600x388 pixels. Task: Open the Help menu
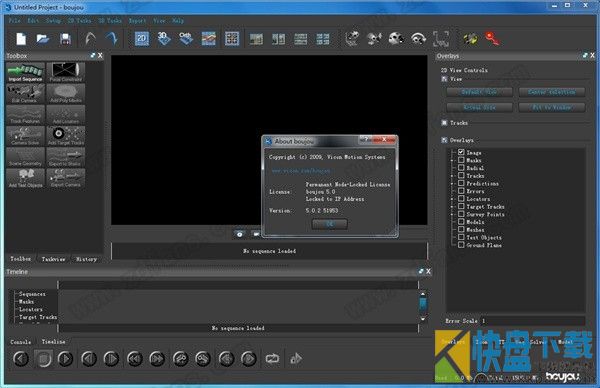point(178,21)
